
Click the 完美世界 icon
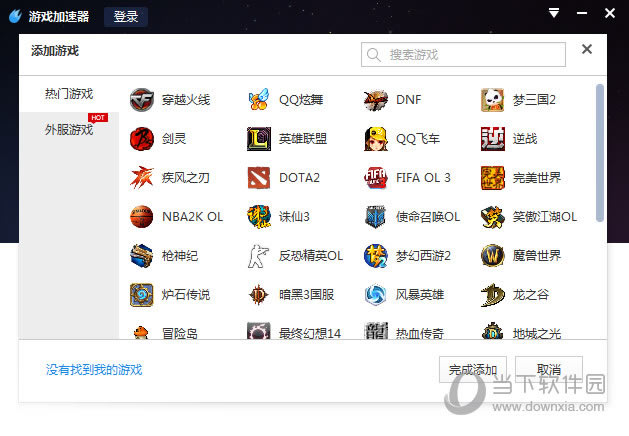click(493, 178)
